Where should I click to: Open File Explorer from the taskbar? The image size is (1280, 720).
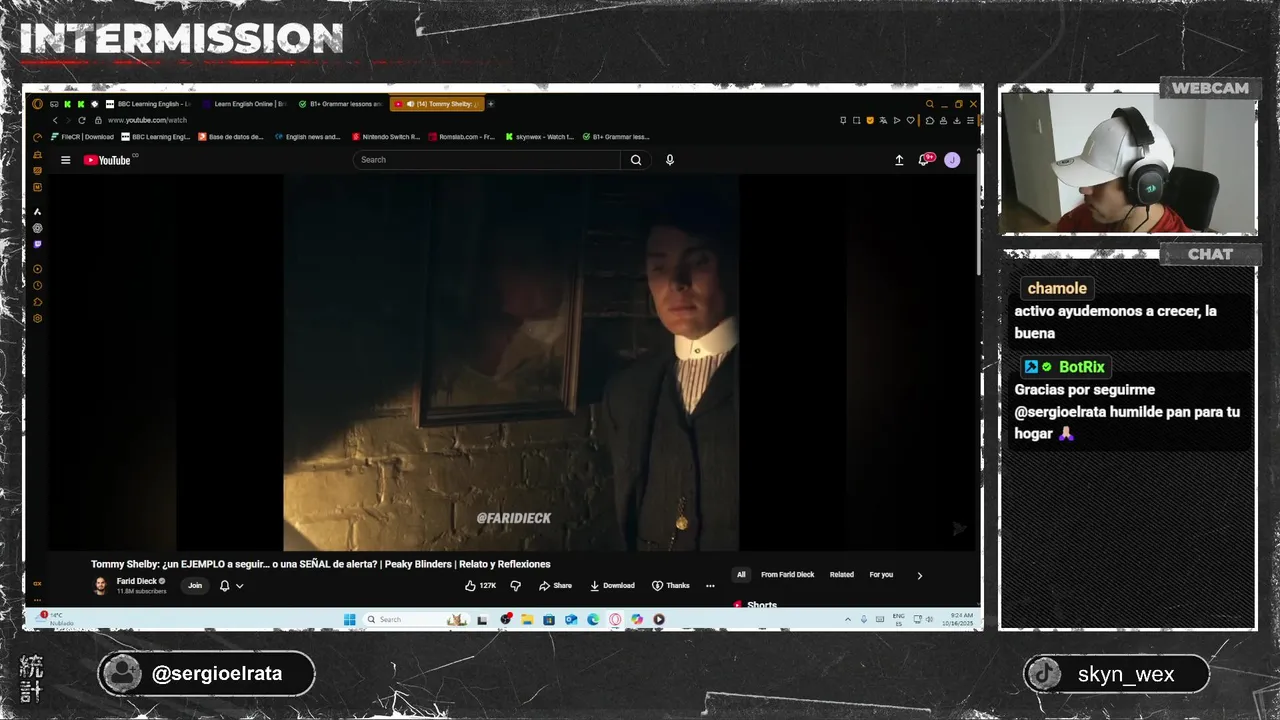click(527, 619)
